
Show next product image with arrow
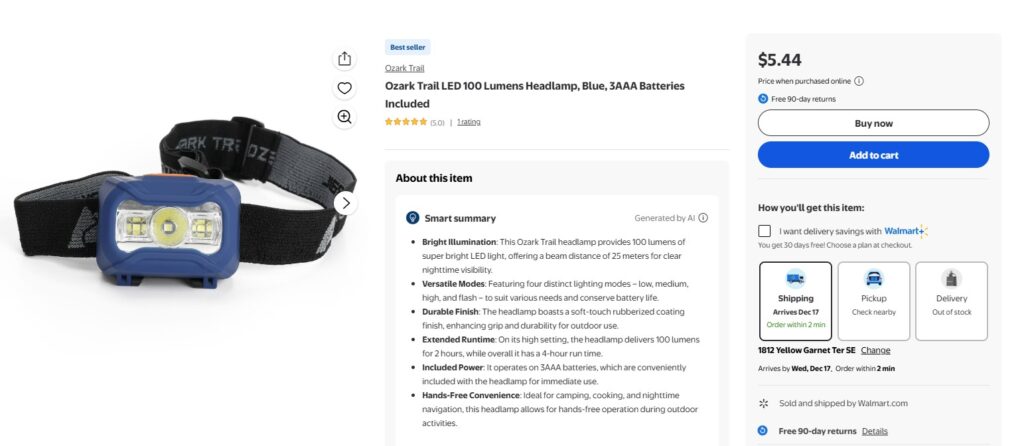pos(345,203)
